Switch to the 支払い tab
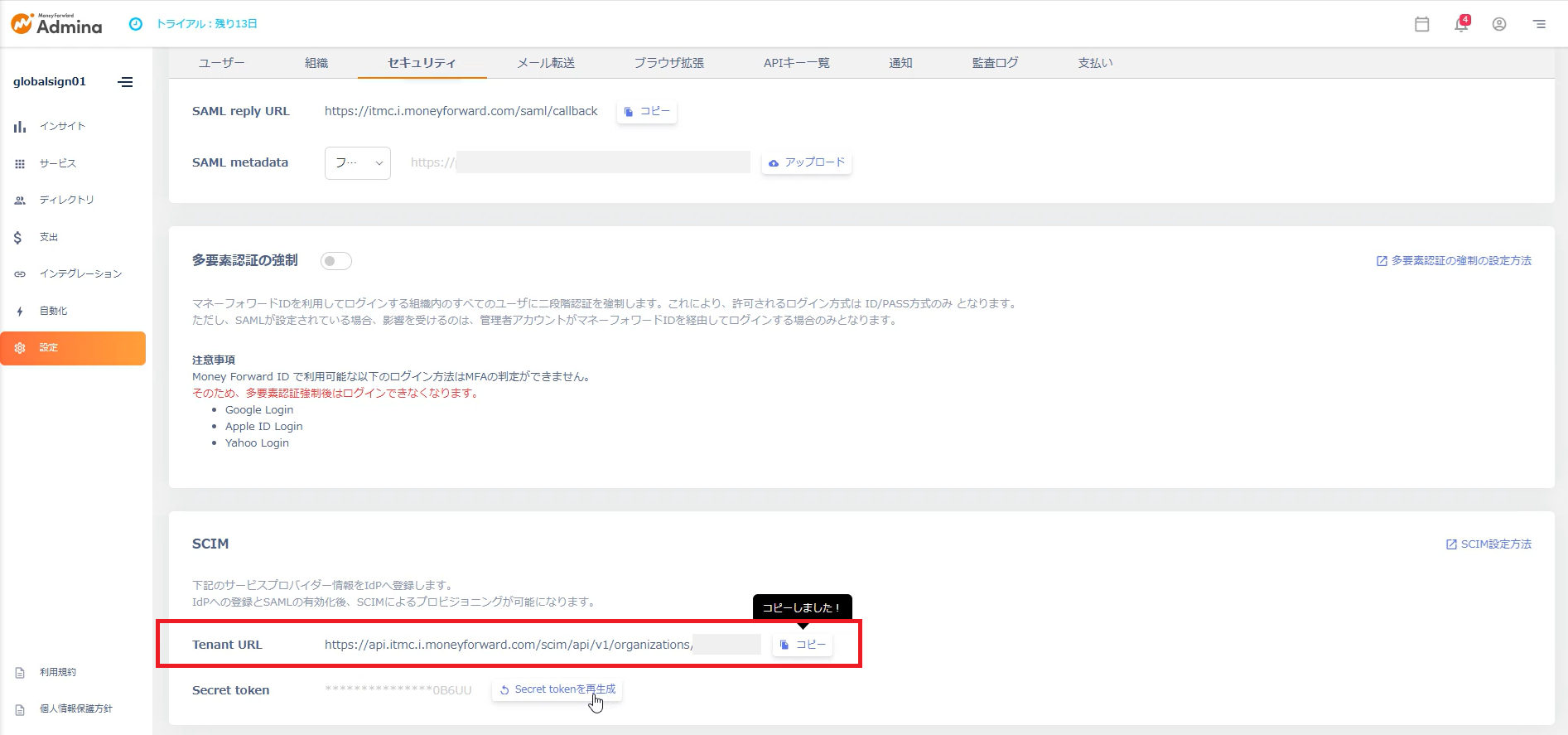Screen dimensions: 1568x735 (x=1095, y=63)
